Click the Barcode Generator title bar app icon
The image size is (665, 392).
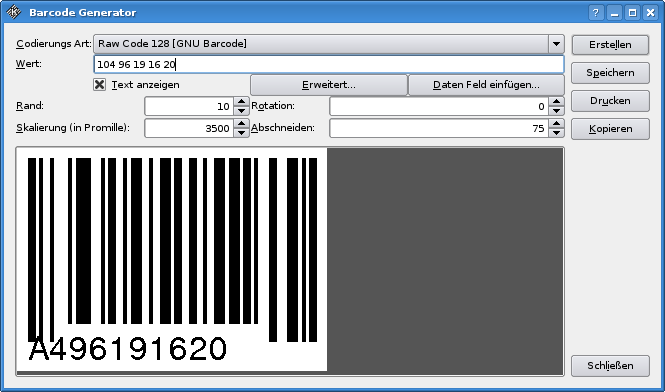click(14, 12)
